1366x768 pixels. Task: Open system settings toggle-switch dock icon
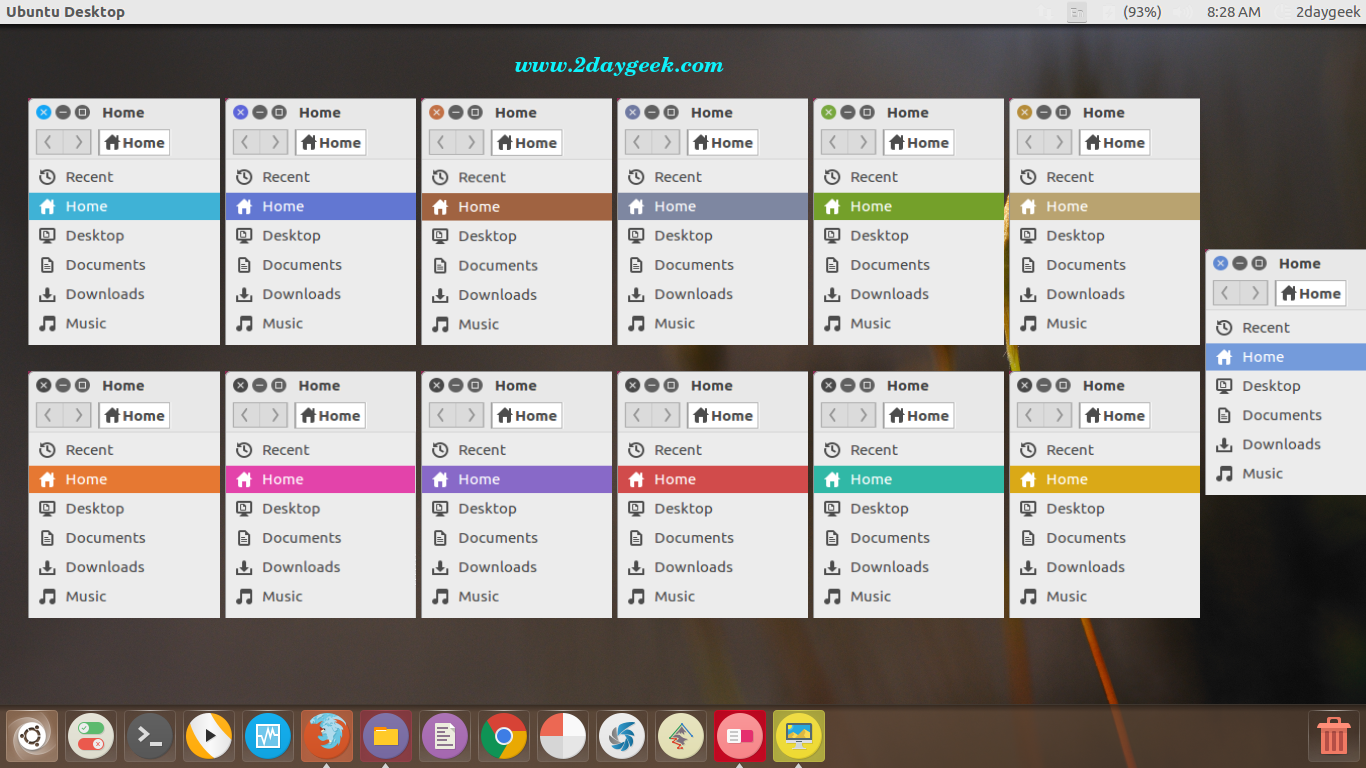point(91,737)
